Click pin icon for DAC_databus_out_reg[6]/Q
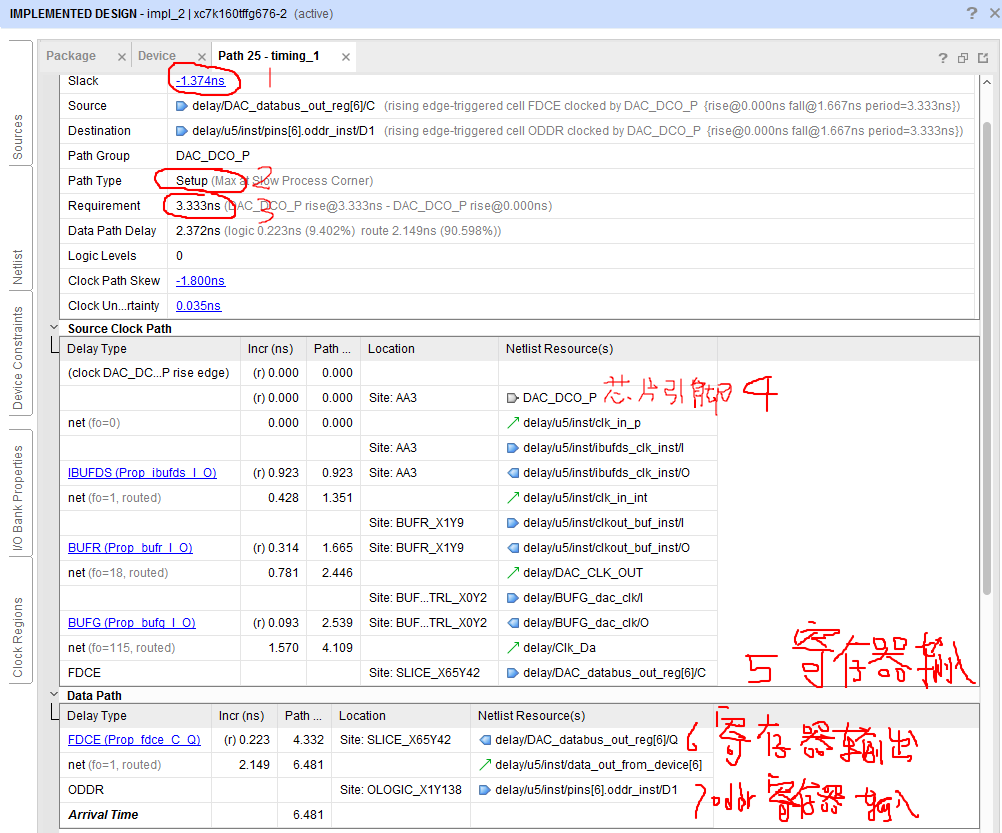The height and width of the screenshot is (833, 1002). pyautogui.click(x=485, y=740)
